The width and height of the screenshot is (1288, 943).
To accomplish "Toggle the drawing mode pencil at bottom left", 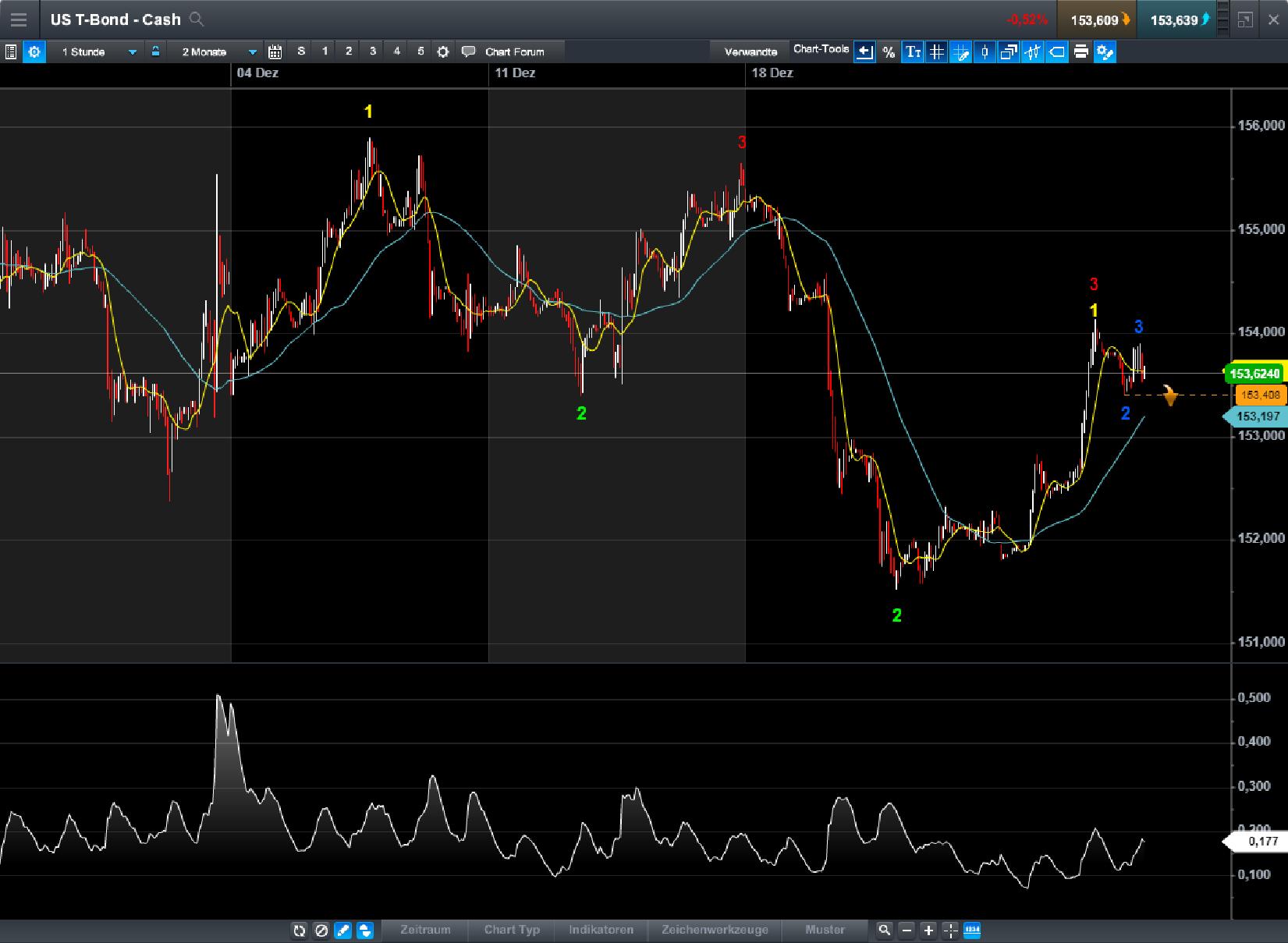I will [342, 931].
